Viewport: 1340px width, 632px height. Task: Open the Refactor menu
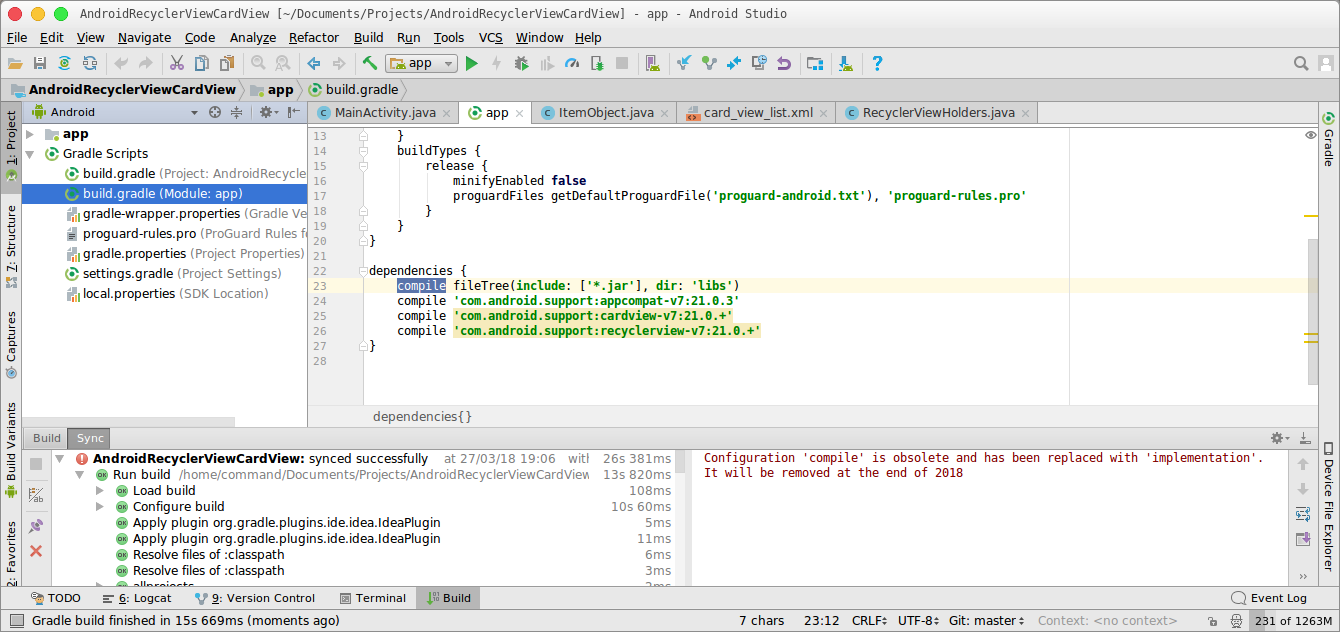tap(314, 37)
